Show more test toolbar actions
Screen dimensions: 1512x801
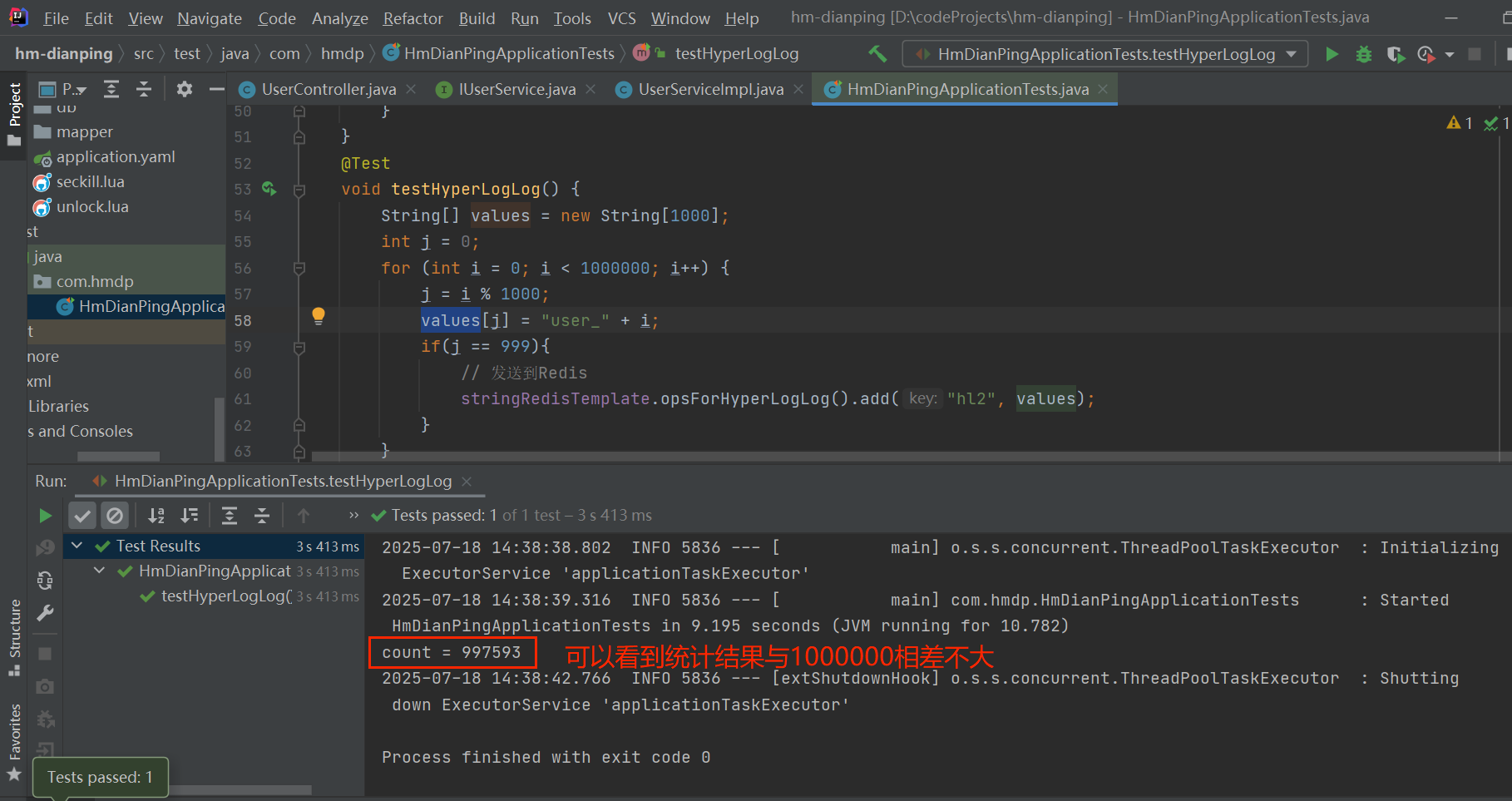point(353,516)
